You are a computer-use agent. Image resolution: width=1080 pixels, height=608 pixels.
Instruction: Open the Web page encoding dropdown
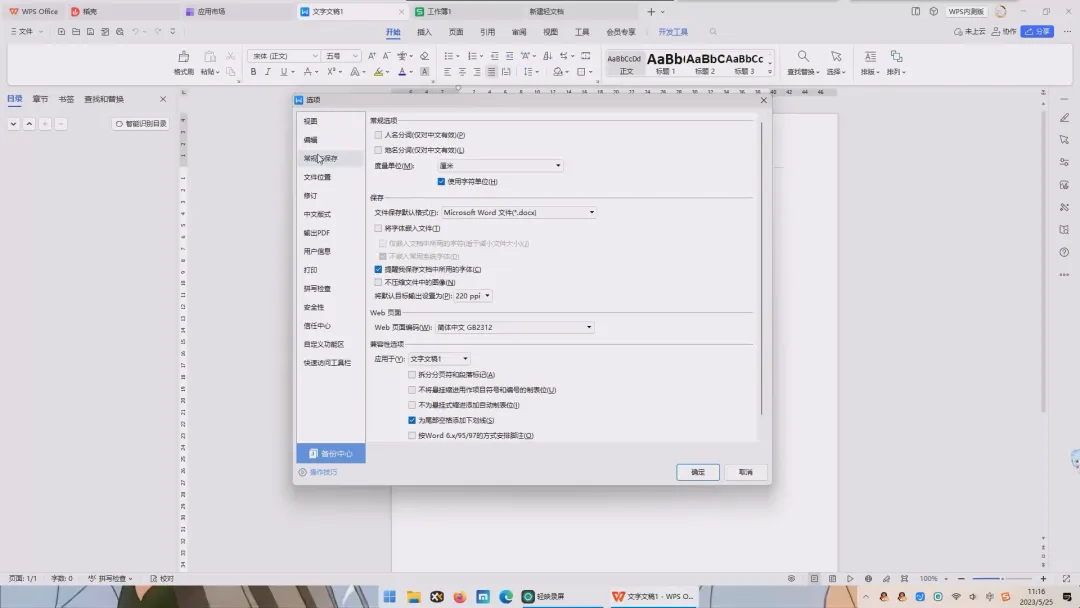click(514, 328)
